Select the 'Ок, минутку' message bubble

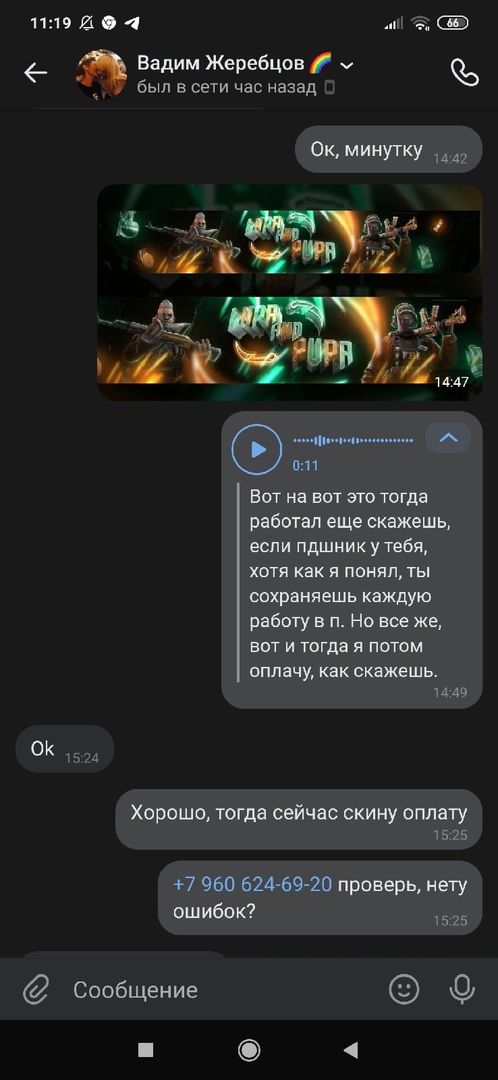[x=388, y=149]
